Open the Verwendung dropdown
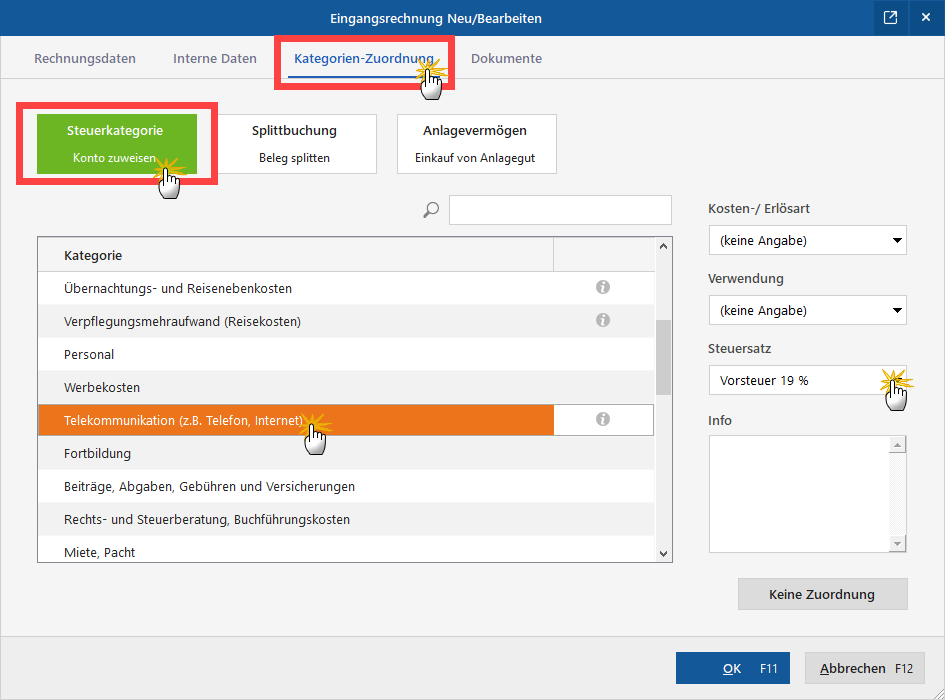945x700 pixels. (808, 310)
